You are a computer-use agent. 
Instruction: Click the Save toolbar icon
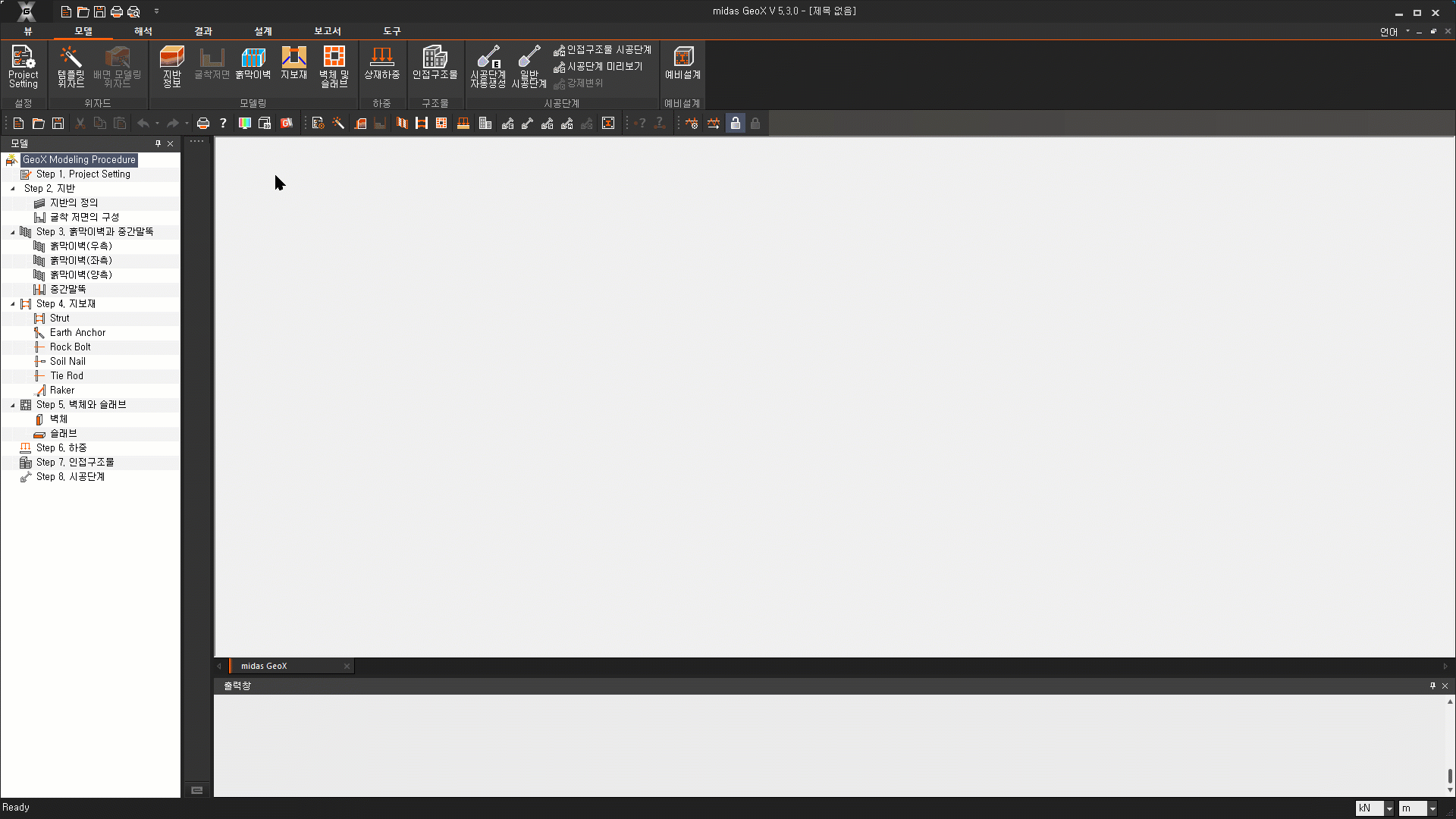[x=58, y=124]
